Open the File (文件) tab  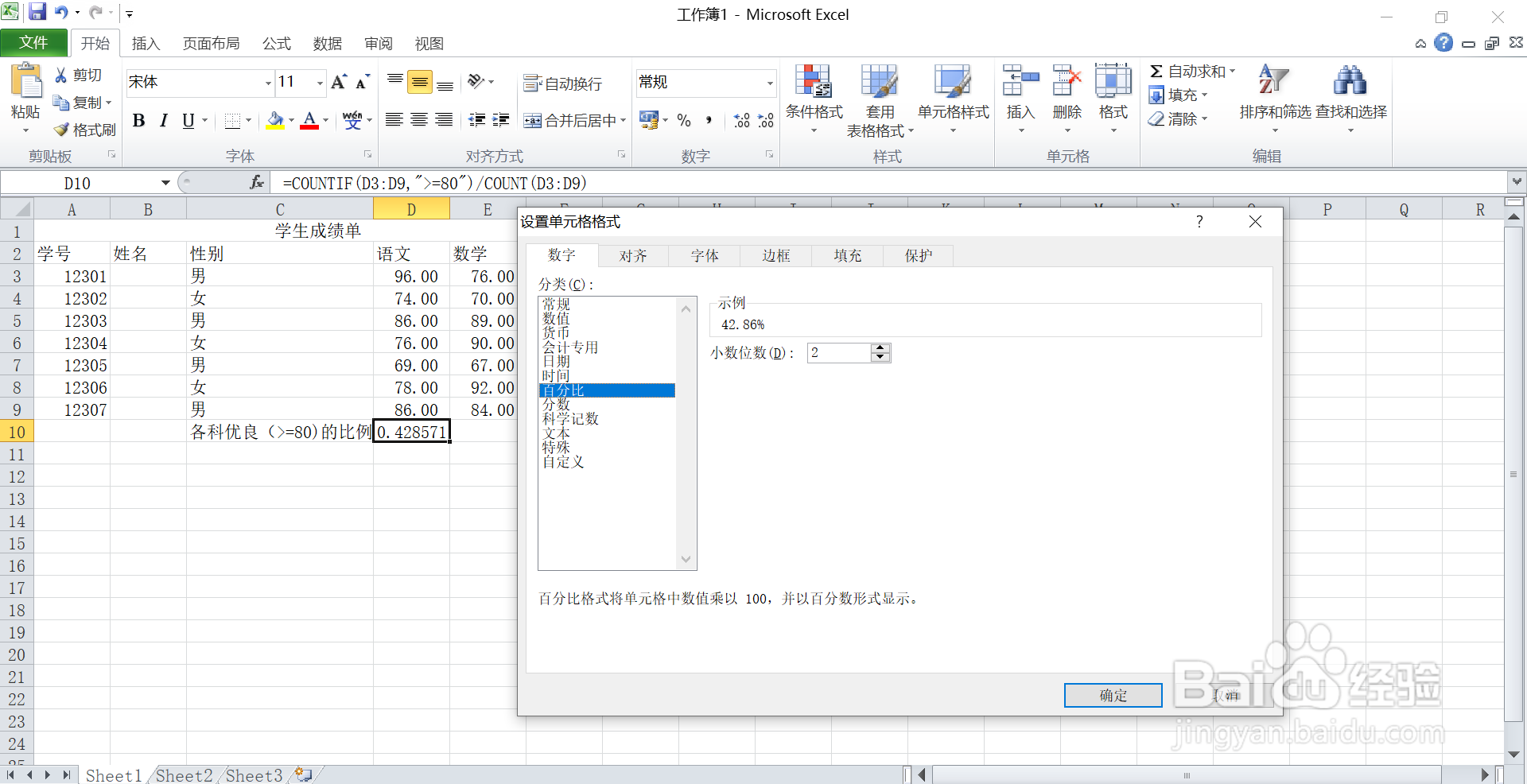point(33,43)
